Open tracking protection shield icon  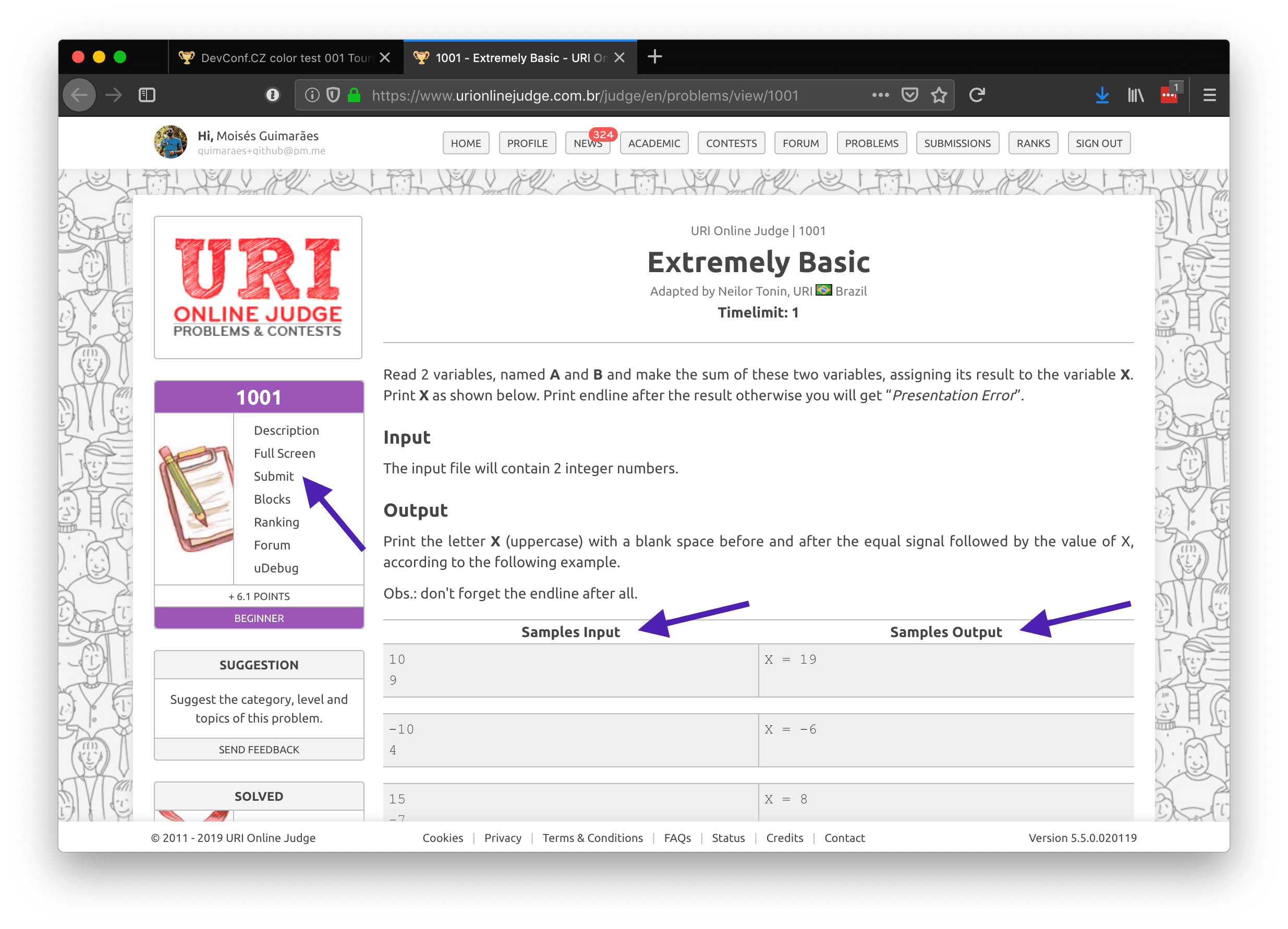(333, 95)
